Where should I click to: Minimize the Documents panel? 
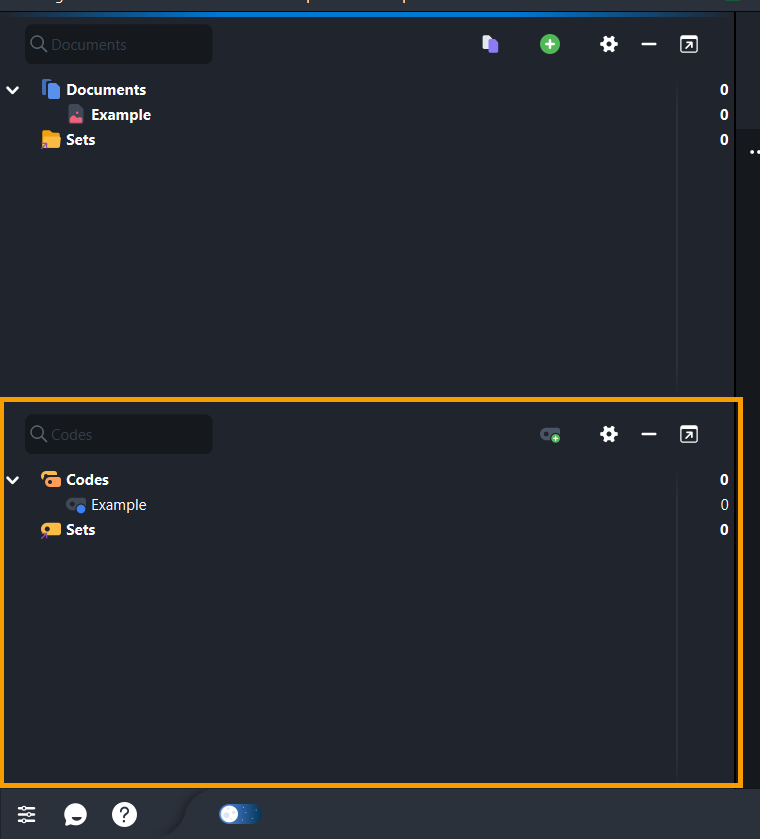click(x=649, y=44)
